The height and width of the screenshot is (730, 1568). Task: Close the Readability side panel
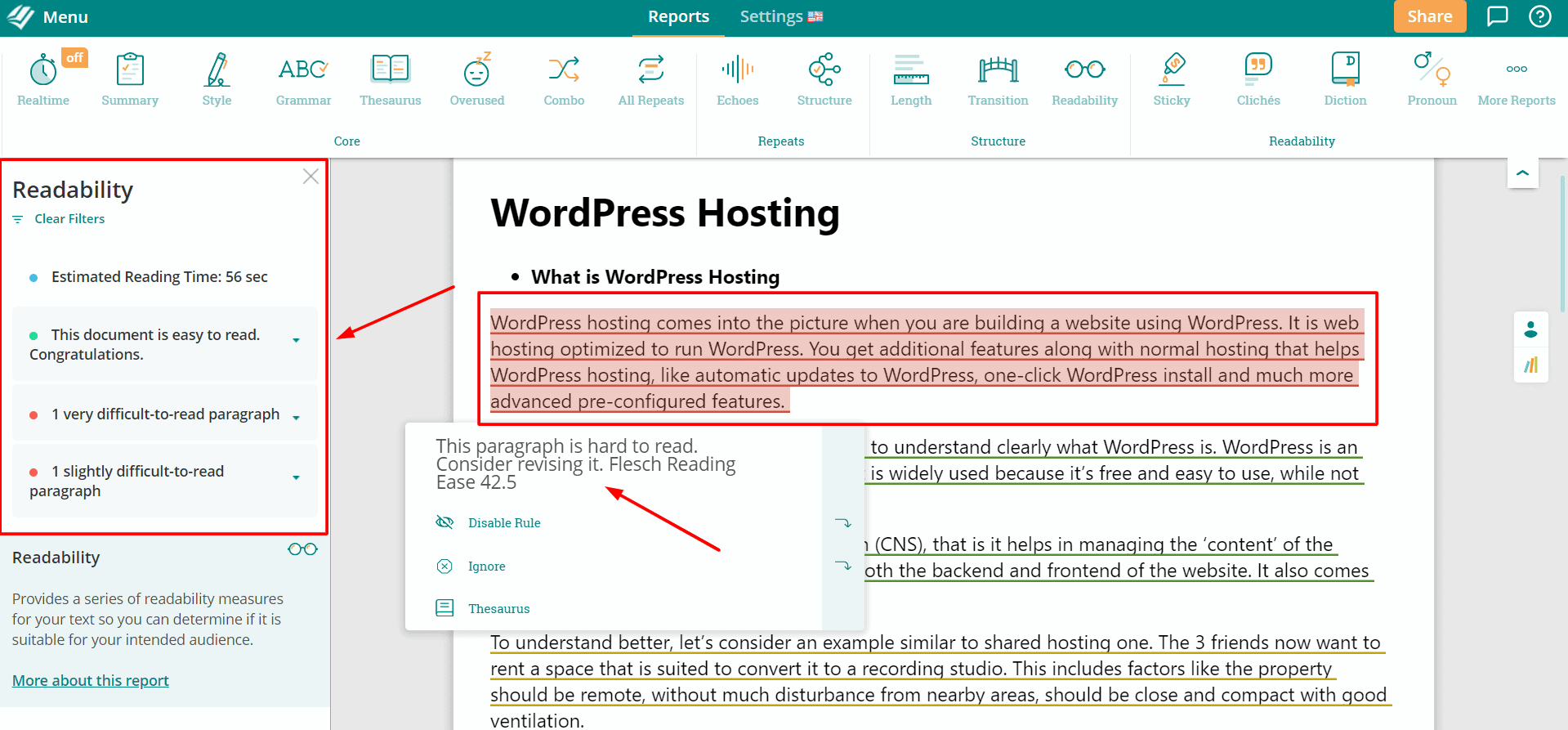[x=310, y=177]
